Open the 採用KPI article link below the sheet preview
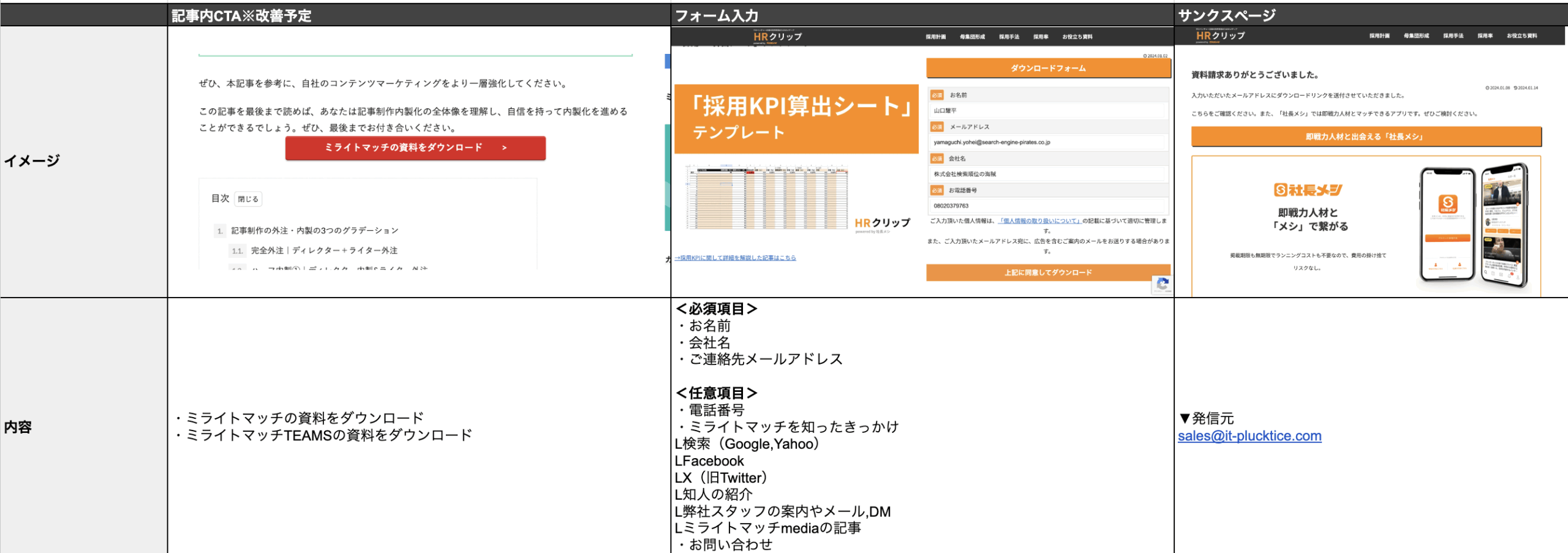The width and height of the screenshot is (1568, 553). [x=735, y=257]
